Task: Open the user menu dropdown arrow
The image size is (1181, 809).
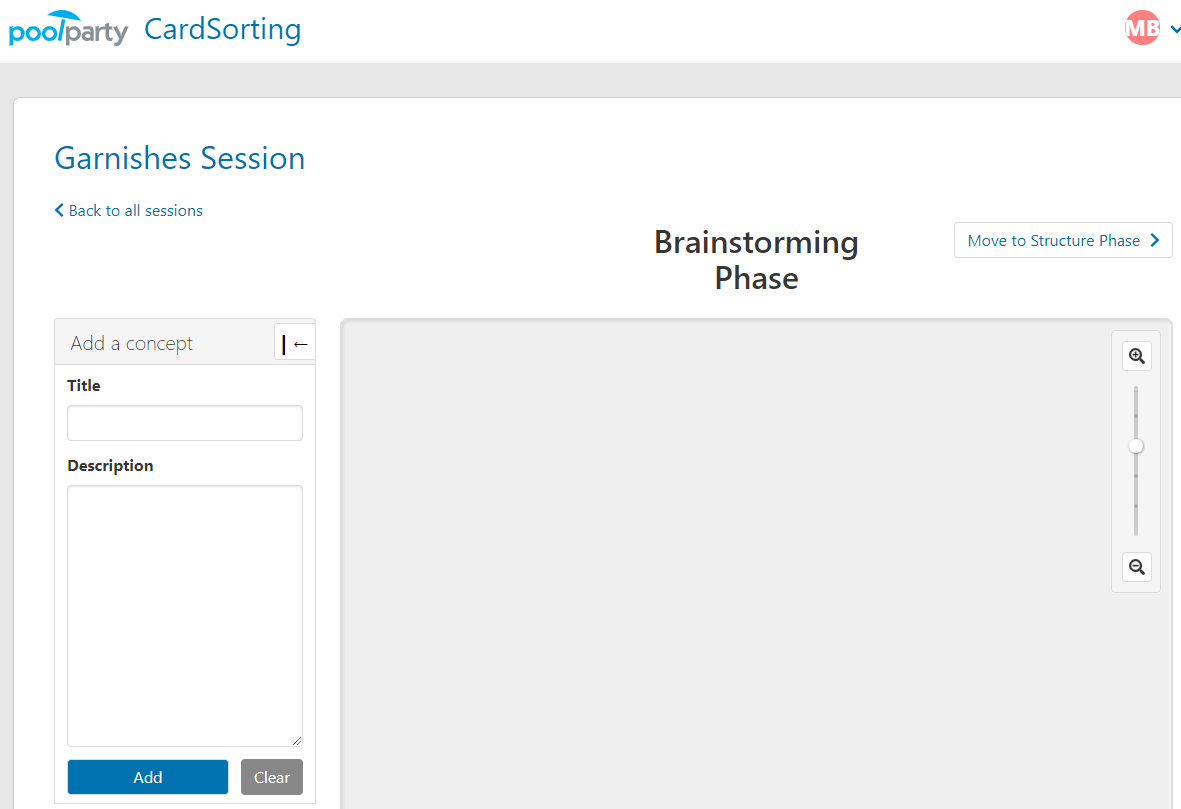Action: (x=1174, y=29)
